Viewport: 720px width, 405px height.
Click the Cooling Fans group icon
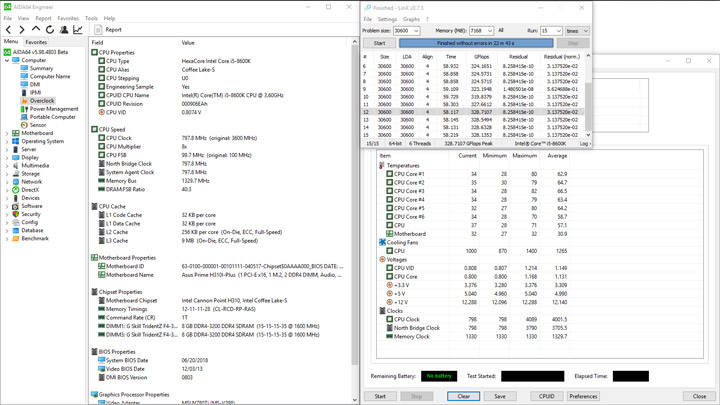pos(382,242)
